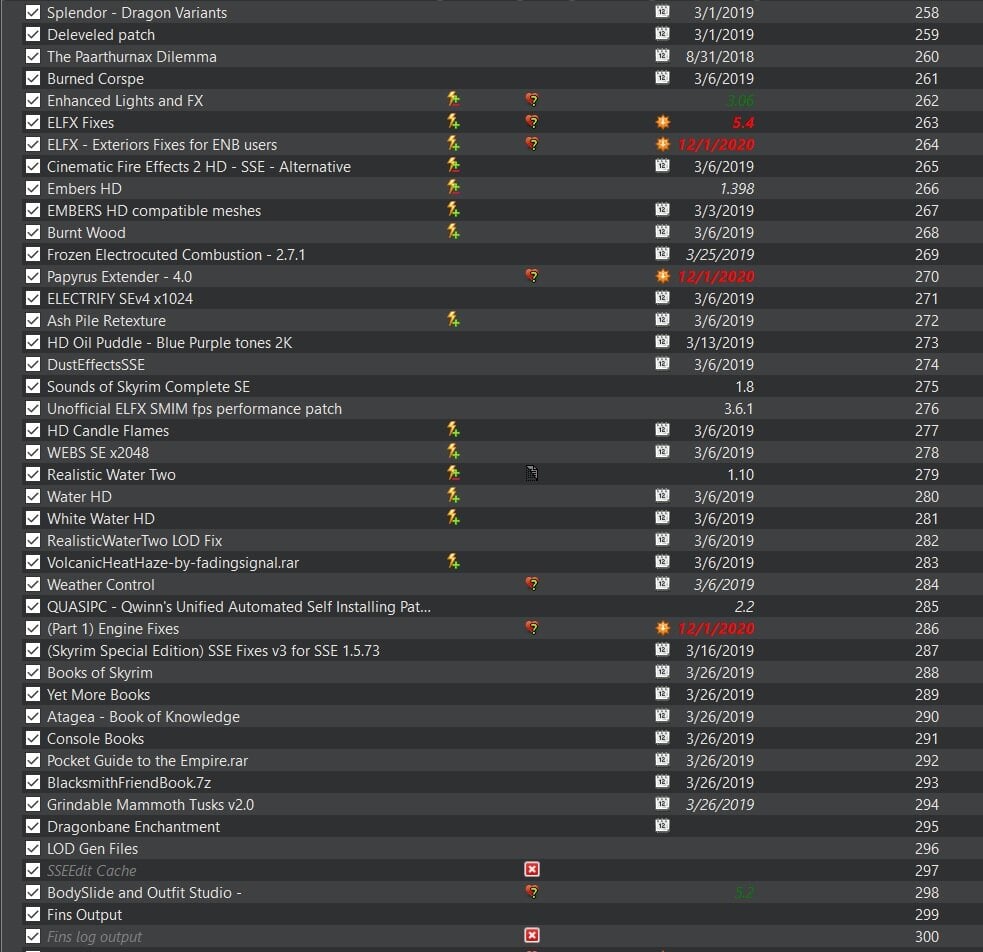Image resolution: width=983 pixels, height=952 pixels.
Task: Click update star icon on ELFX - Exteriors Fixes row
Action: (662, 144)
